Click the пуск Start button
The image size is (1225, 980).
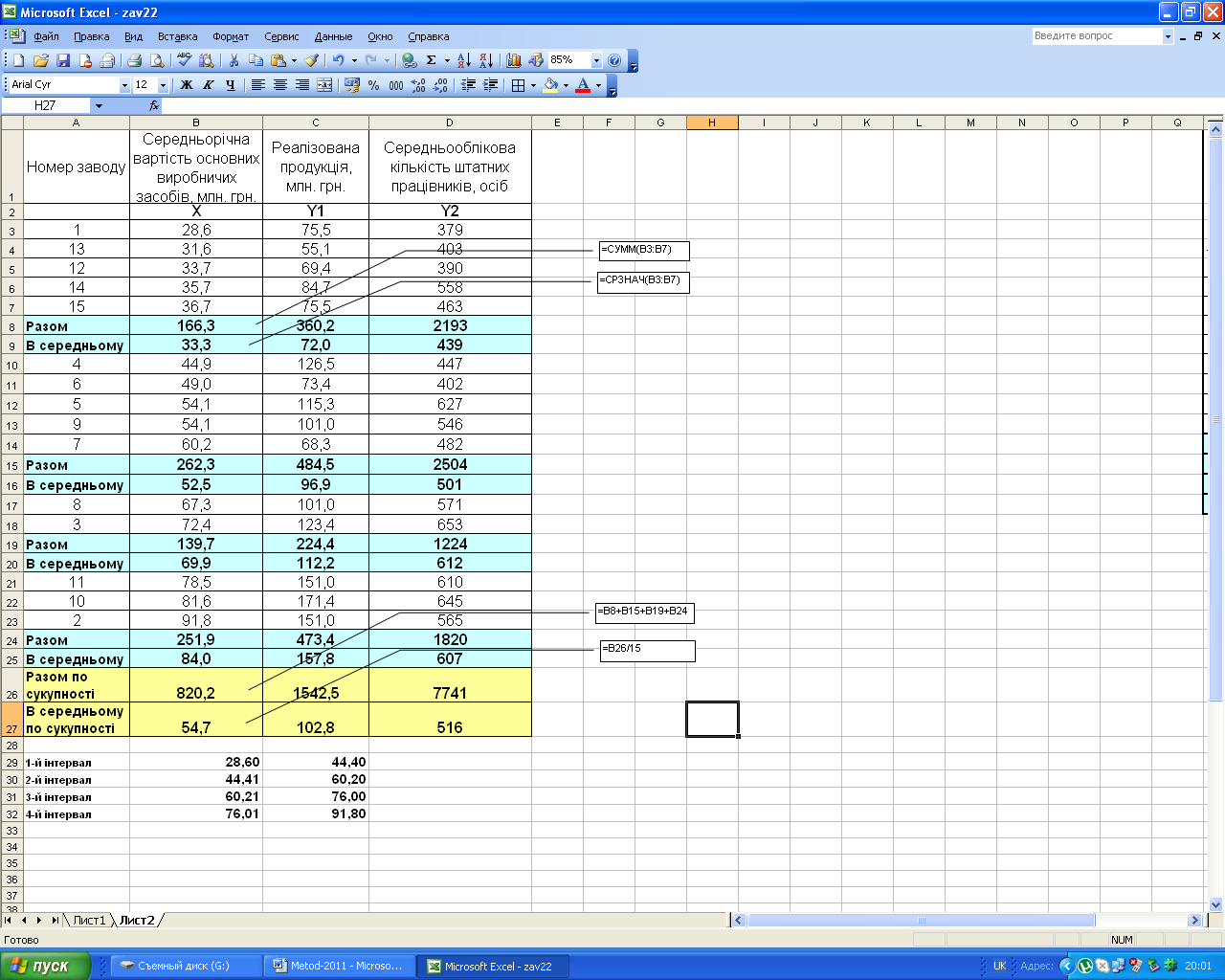pyautogui.click(x=45, y=966)
